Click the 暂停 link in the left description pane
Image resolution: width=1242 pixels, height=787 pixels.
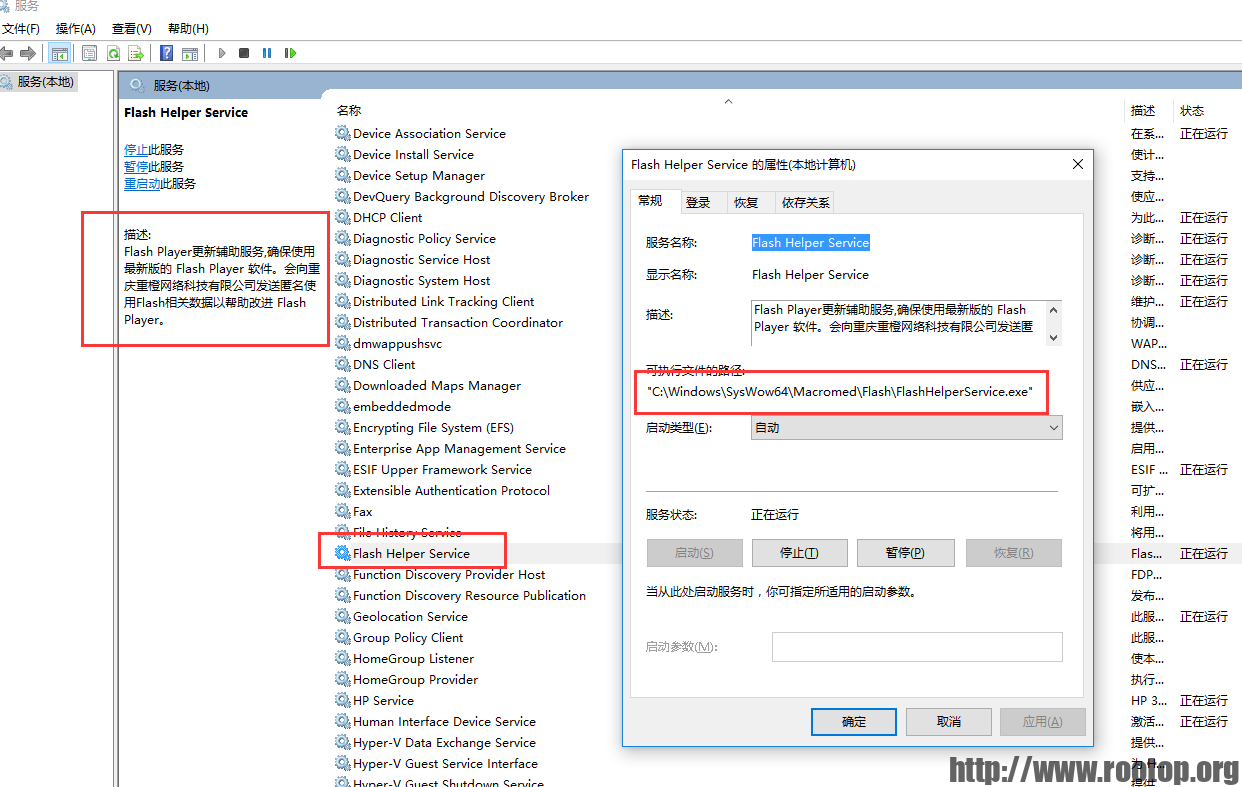point(136,167)
